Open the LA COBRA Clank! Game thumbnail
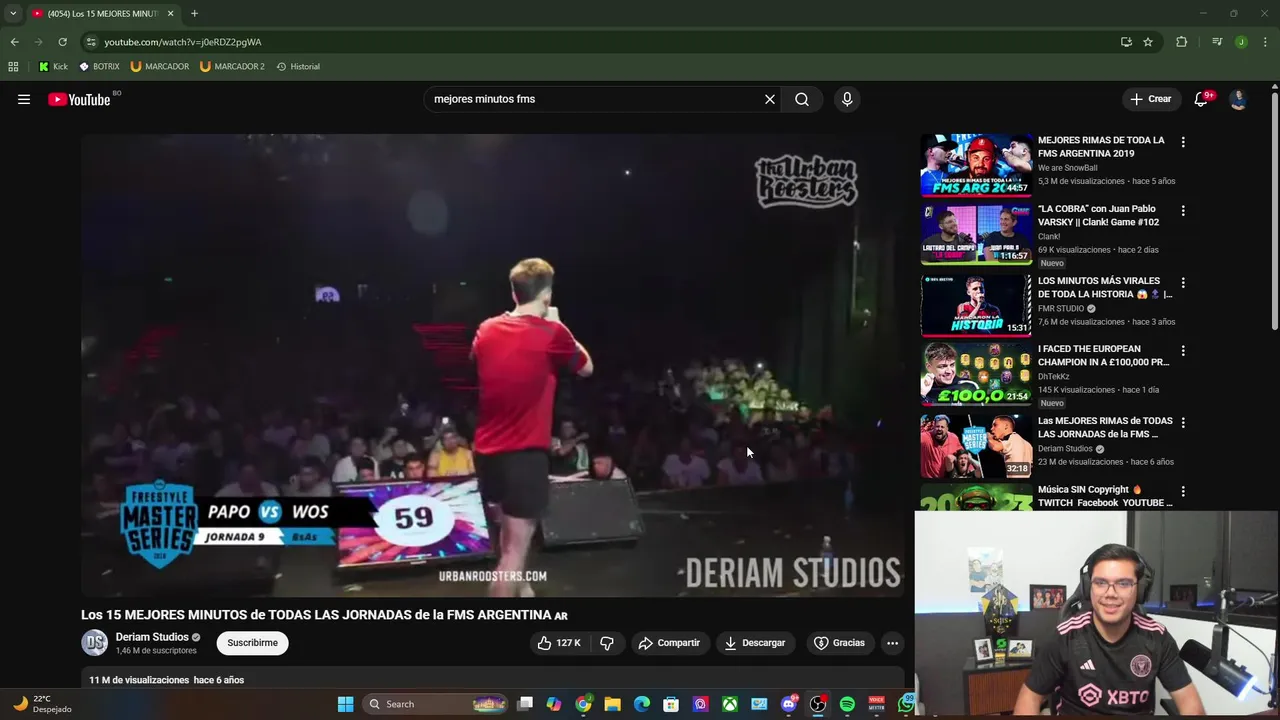The width and height of the screenshot is (1280, 720). pyautogui.click(x=976, y=234)
